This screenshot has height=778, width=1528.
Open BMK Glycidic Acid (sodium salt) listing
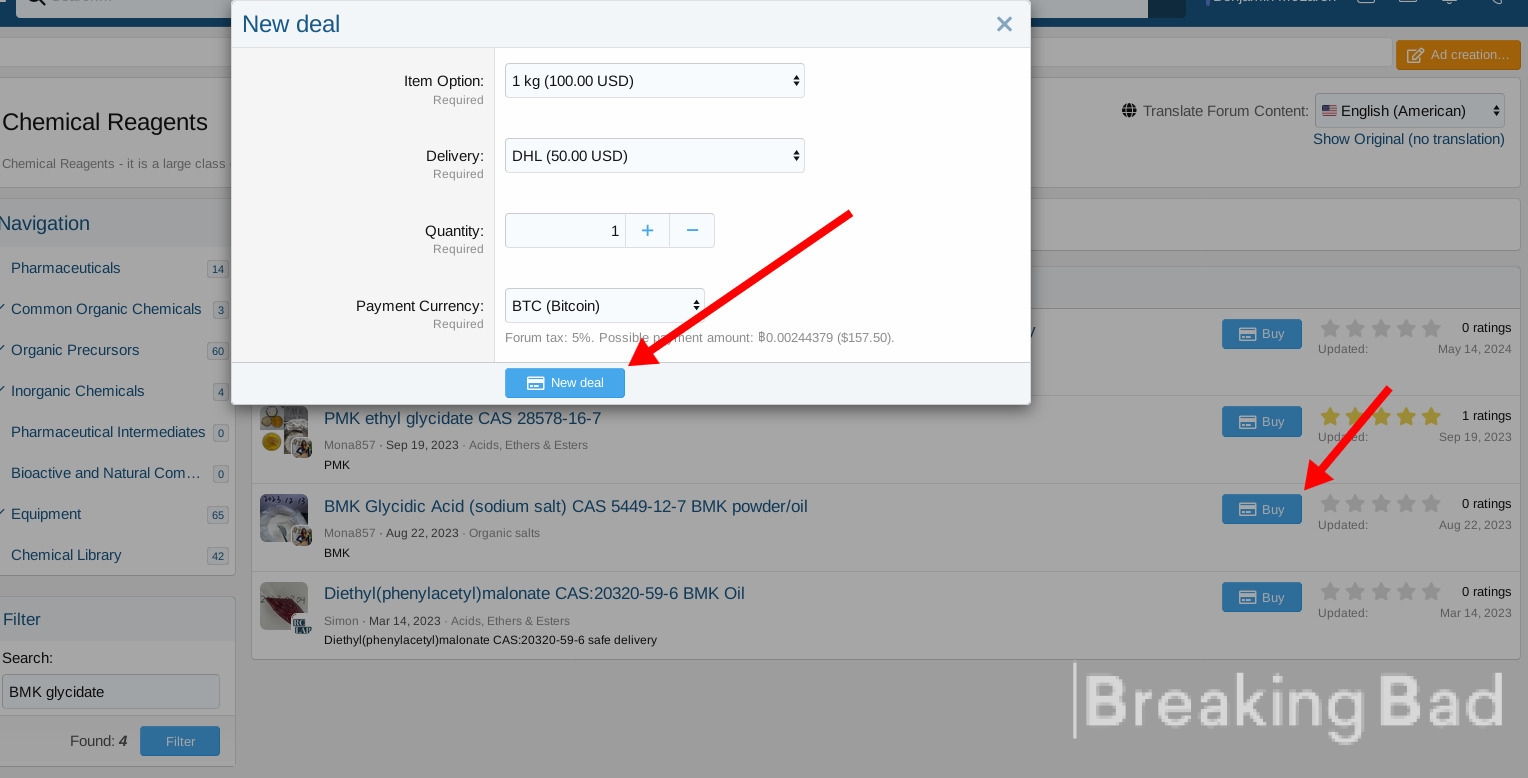[565, 506]
